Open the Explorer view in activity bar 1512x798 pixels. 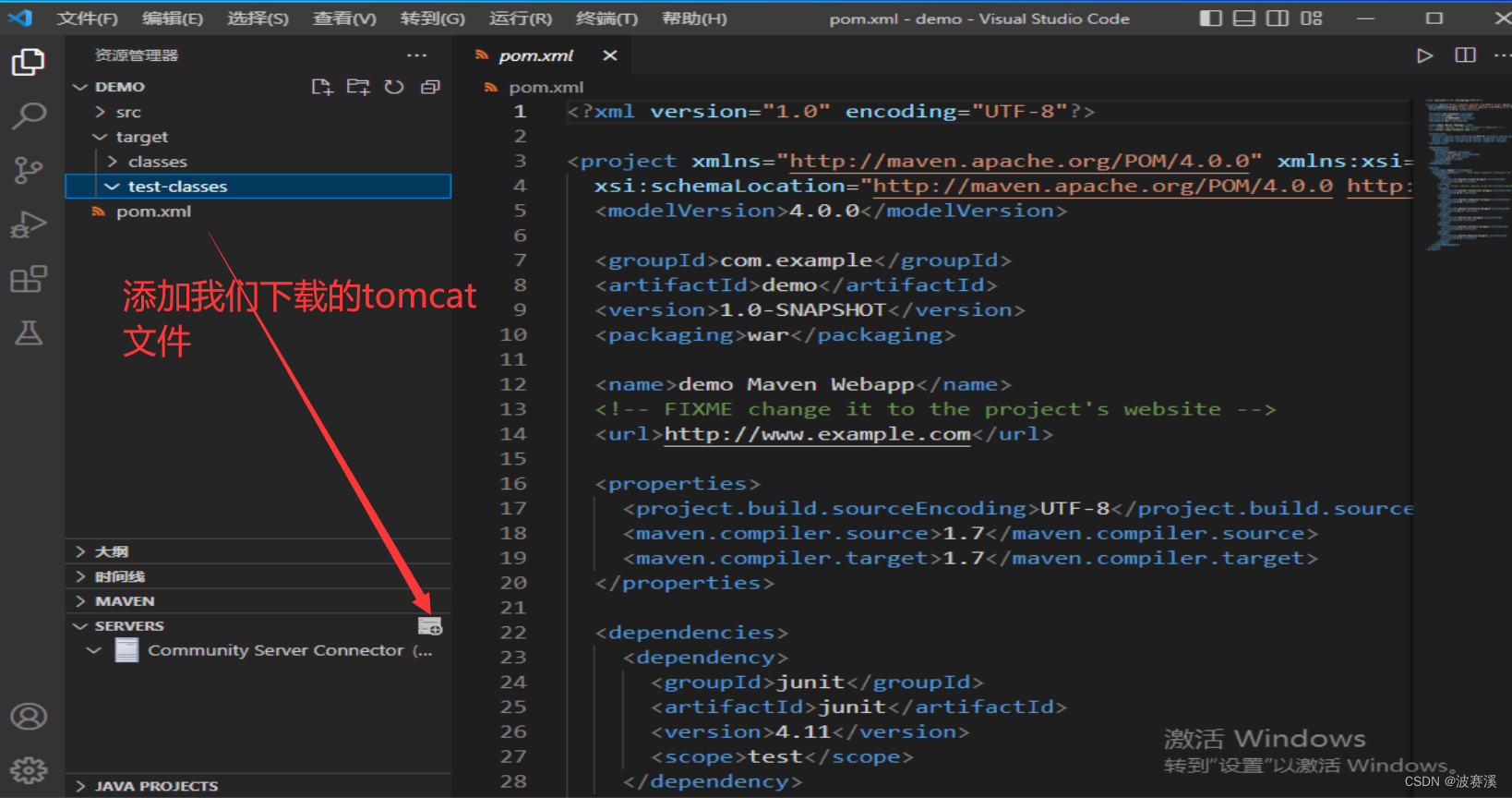[28, 62]
